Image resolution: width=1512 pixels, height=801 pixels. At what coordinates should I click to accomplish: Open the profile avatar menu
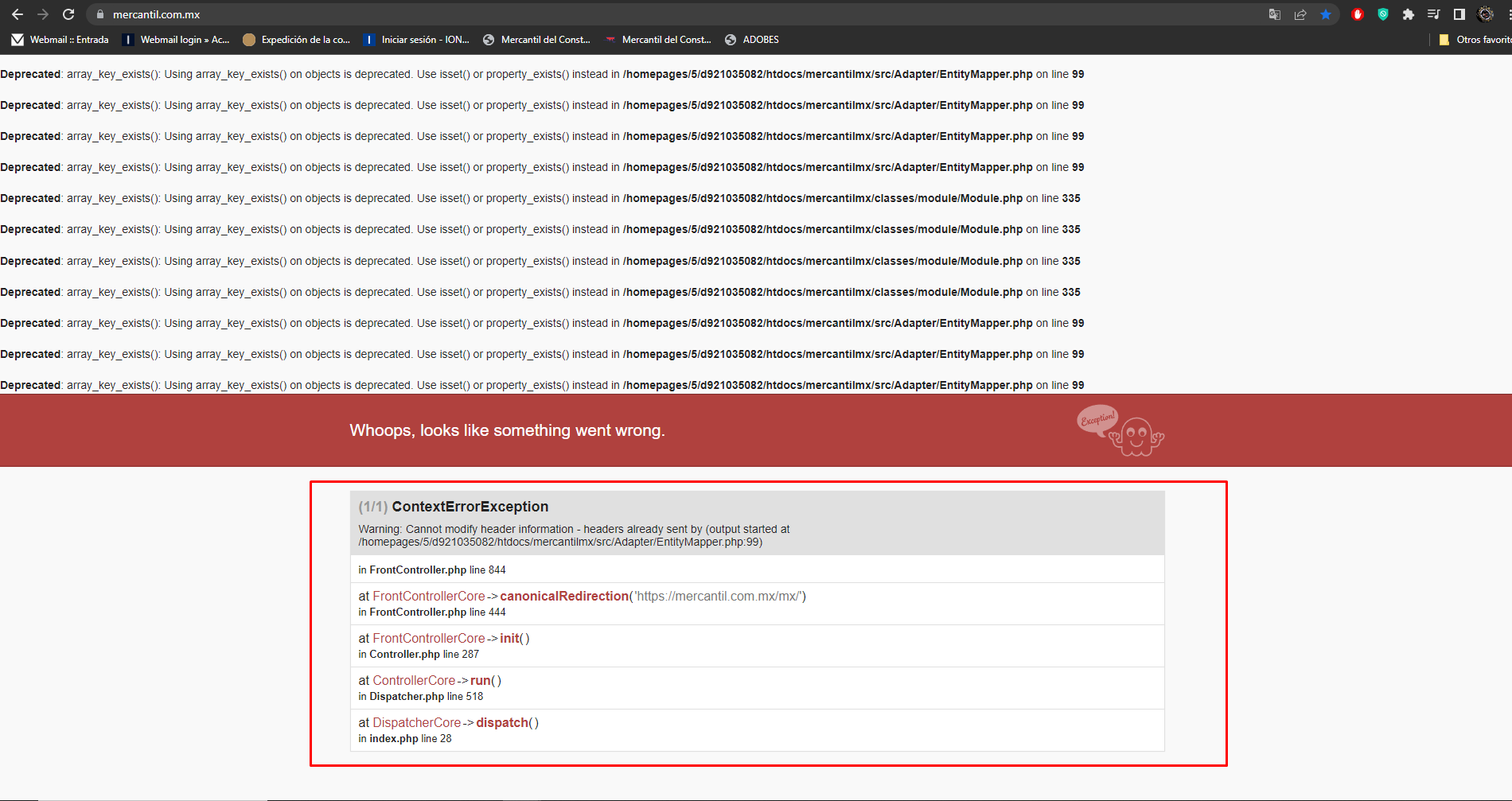[1485, 14]
